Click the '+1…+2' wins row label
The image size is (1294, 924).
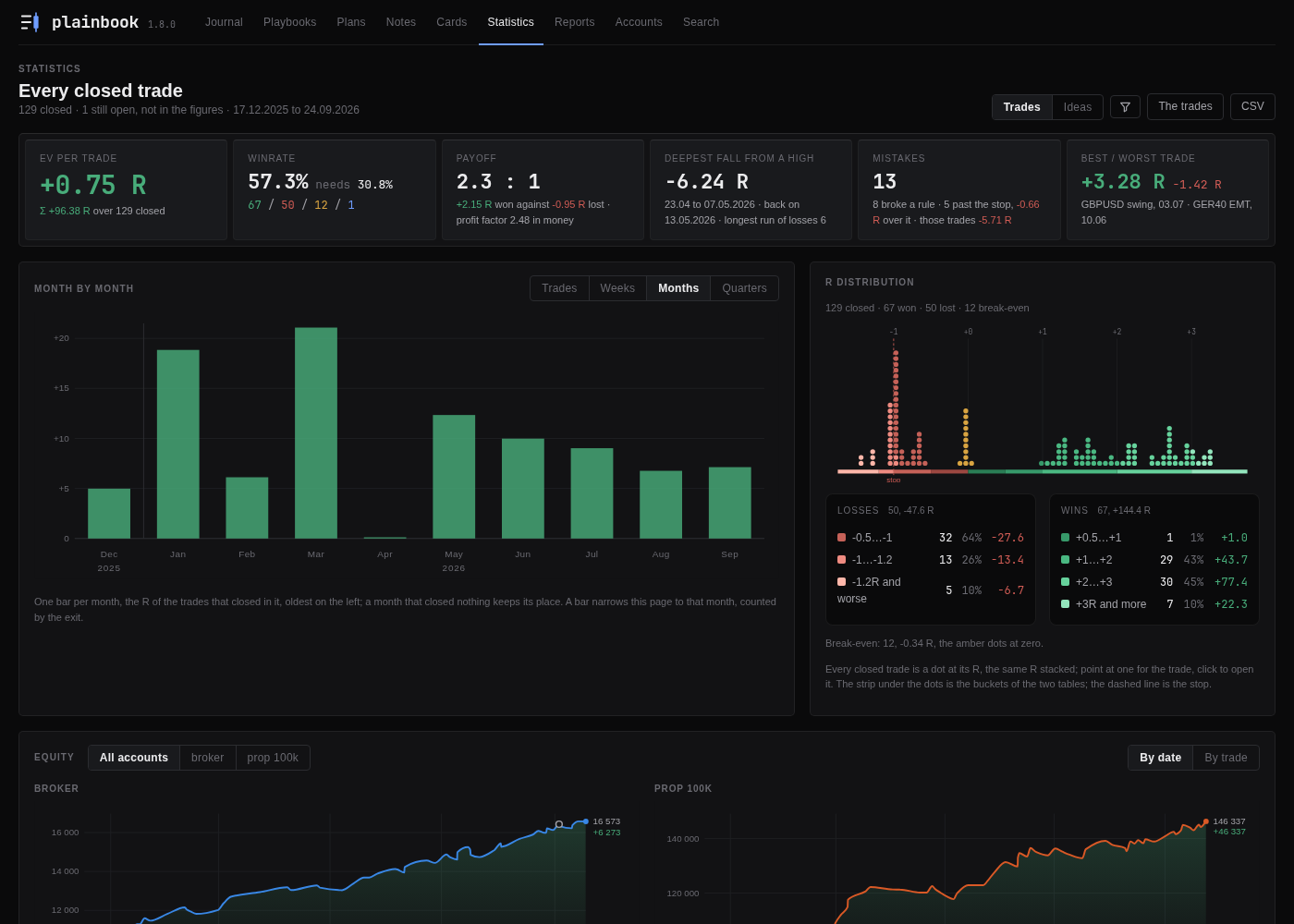click(1093, 560)
